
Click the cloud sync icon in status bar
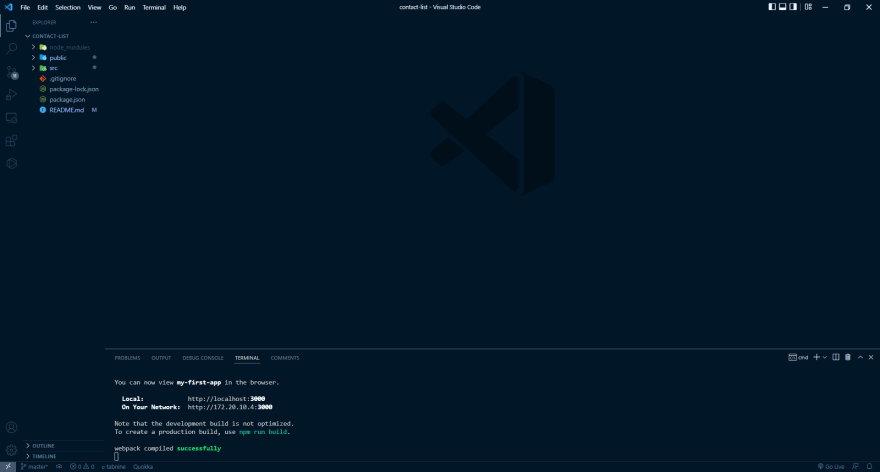[x=59, y=466]
